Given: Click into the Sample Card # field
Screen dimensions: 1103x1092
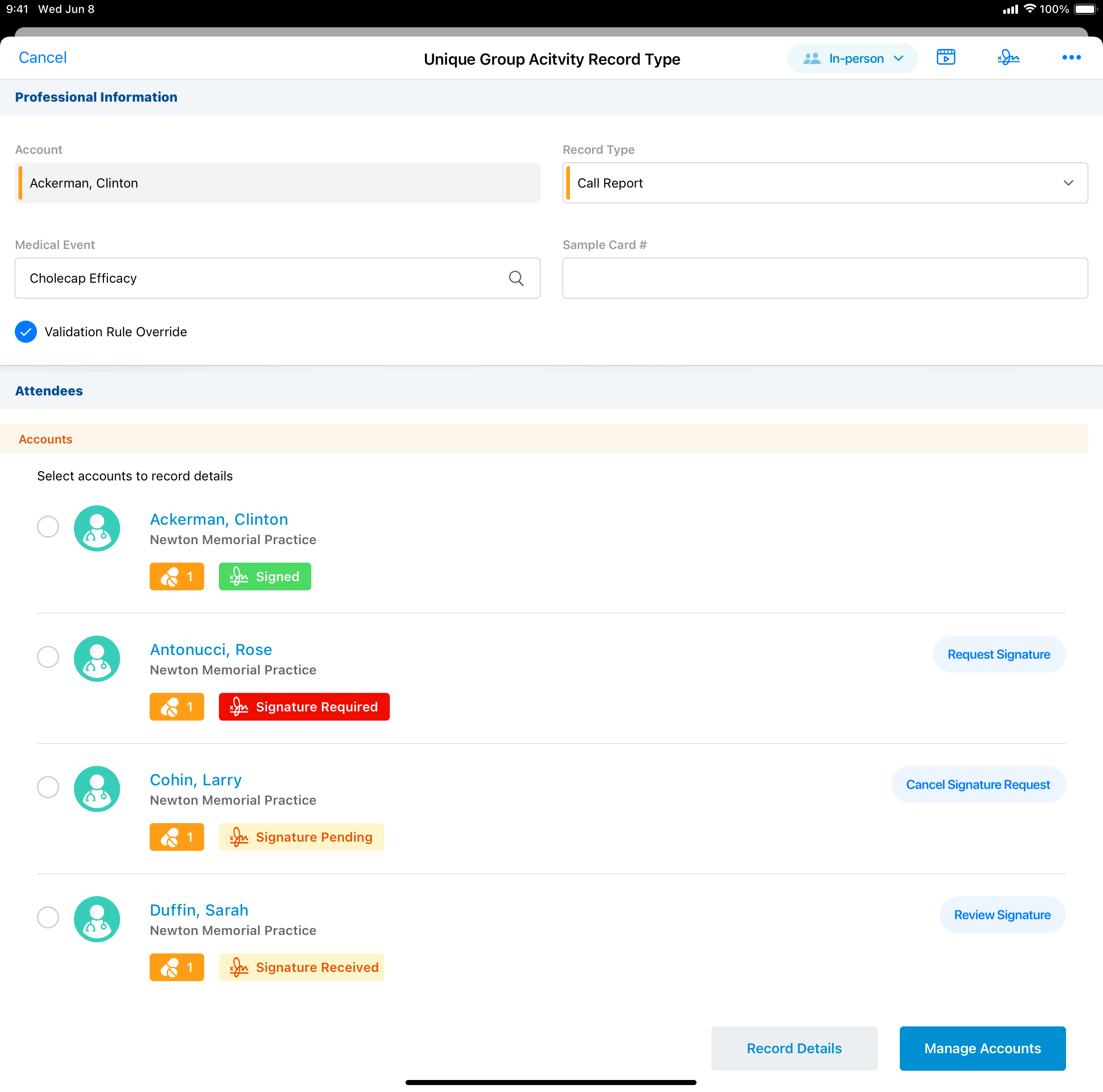Looking at the screenshot, I should [x=825, y=278].
